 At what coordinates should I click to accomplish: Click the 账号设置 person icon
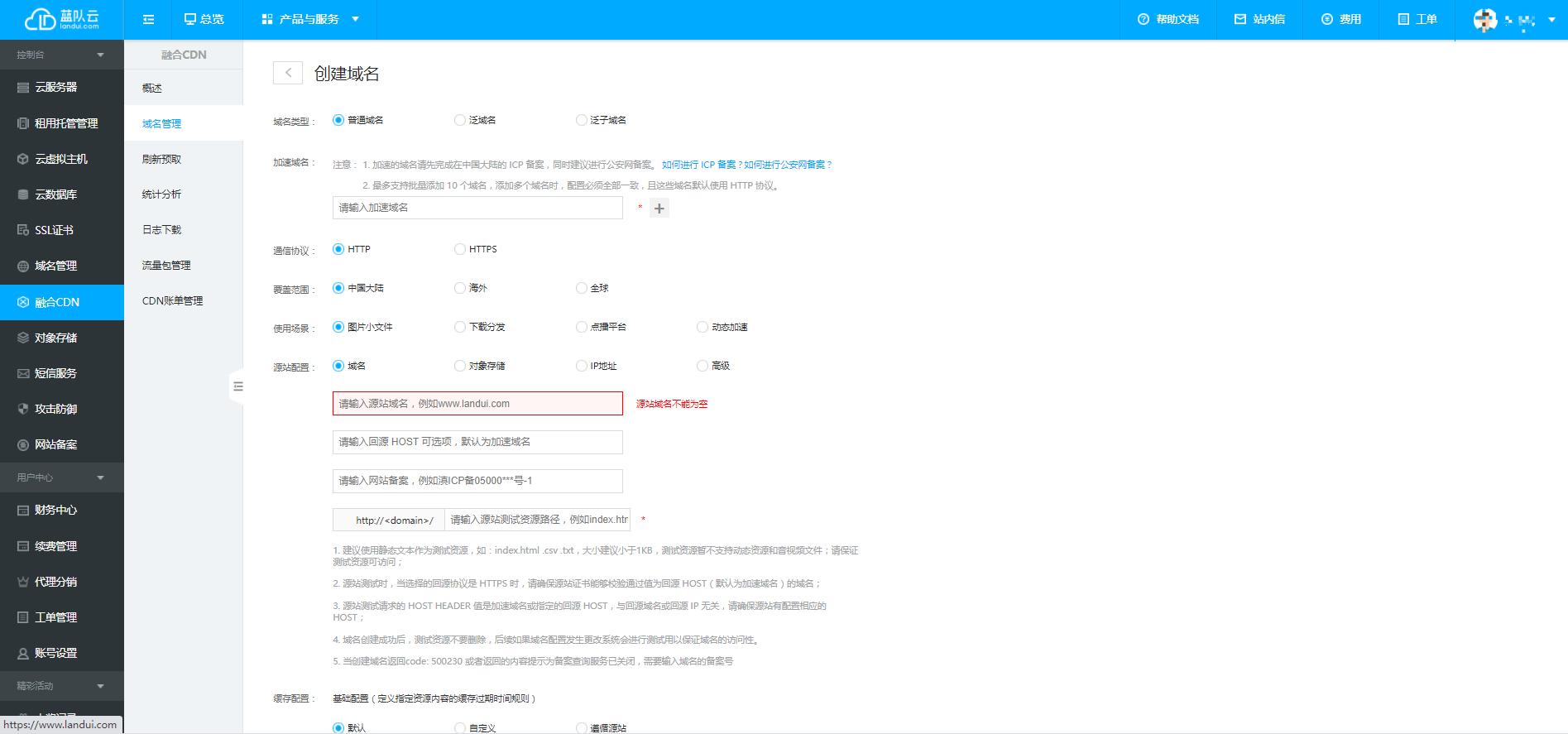[23, 653]
